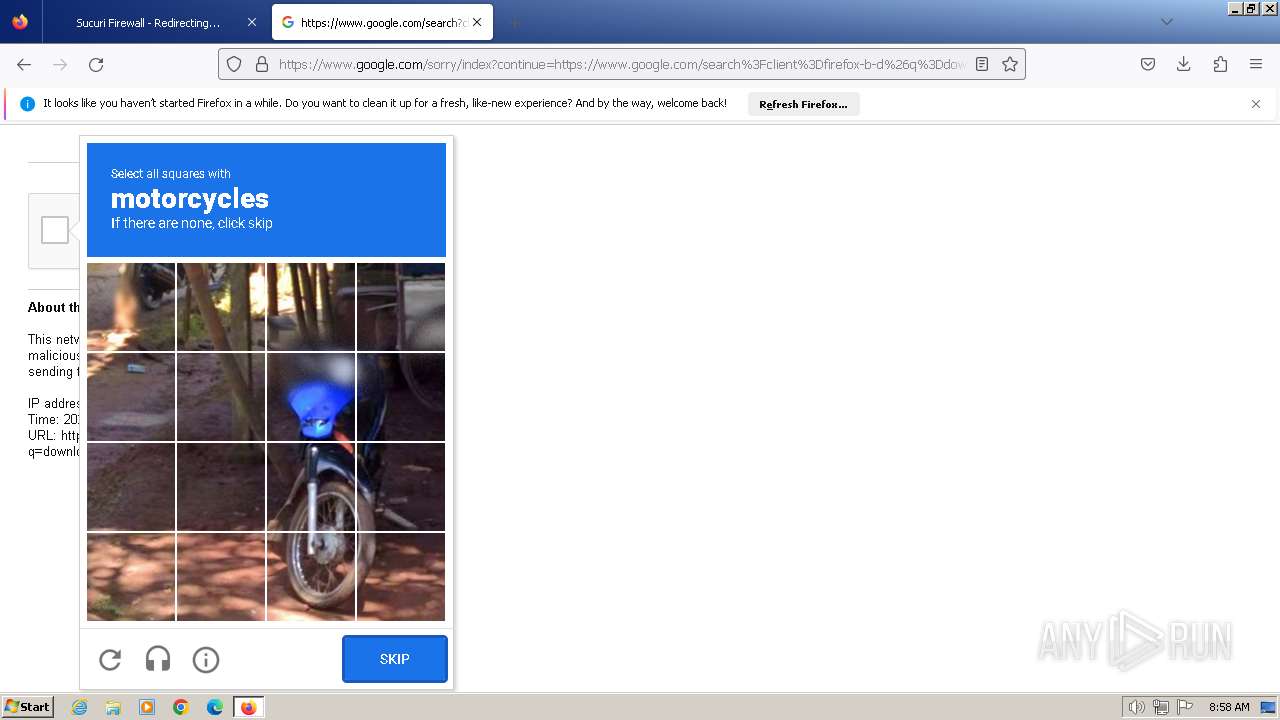Open the Action Center flag icon
The image size is (1280, 720).
pyautogui.click(x=1186, y=707)
